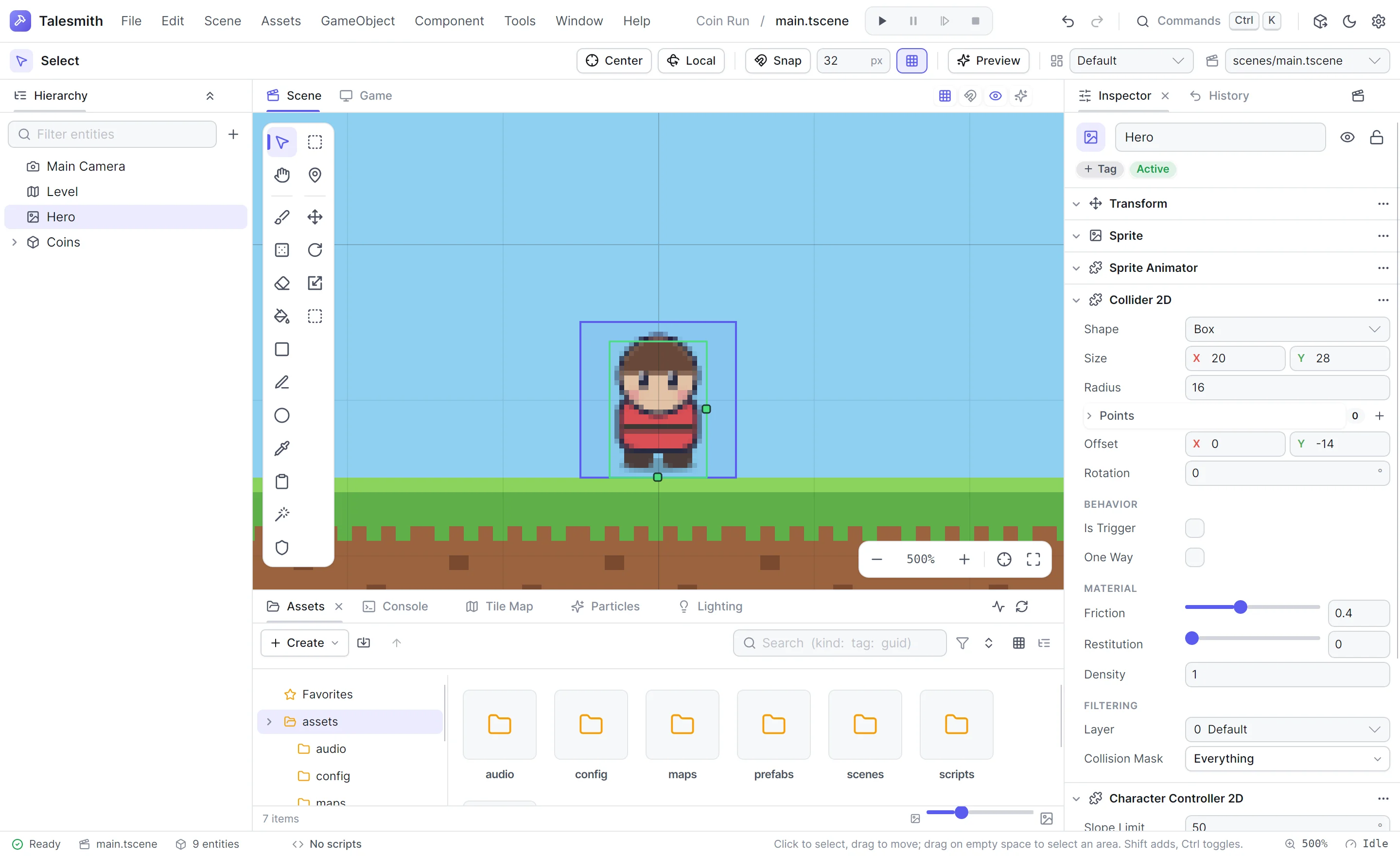Viewport: 1400px width, 856px height.
Task: Select the Rotate tool
Action: pos(315,250)
